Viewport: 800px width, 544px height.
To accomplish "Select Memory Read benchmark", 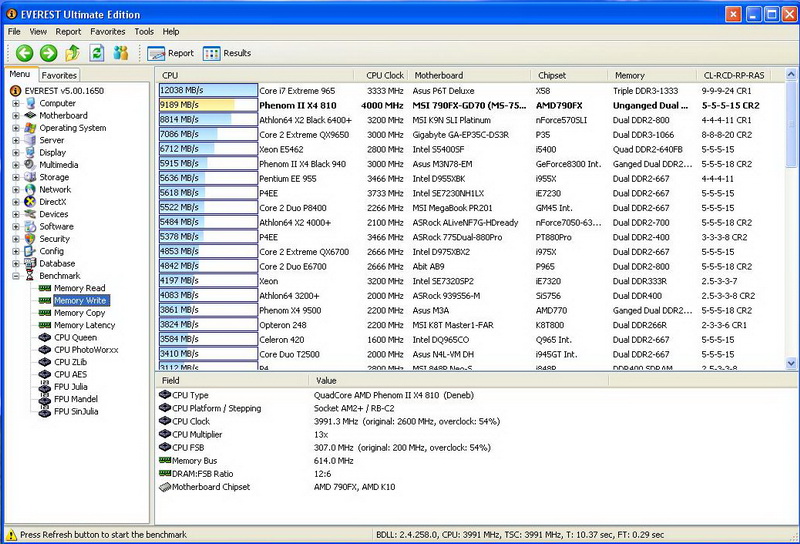I will pyautogui.click(x=80, y=288).
